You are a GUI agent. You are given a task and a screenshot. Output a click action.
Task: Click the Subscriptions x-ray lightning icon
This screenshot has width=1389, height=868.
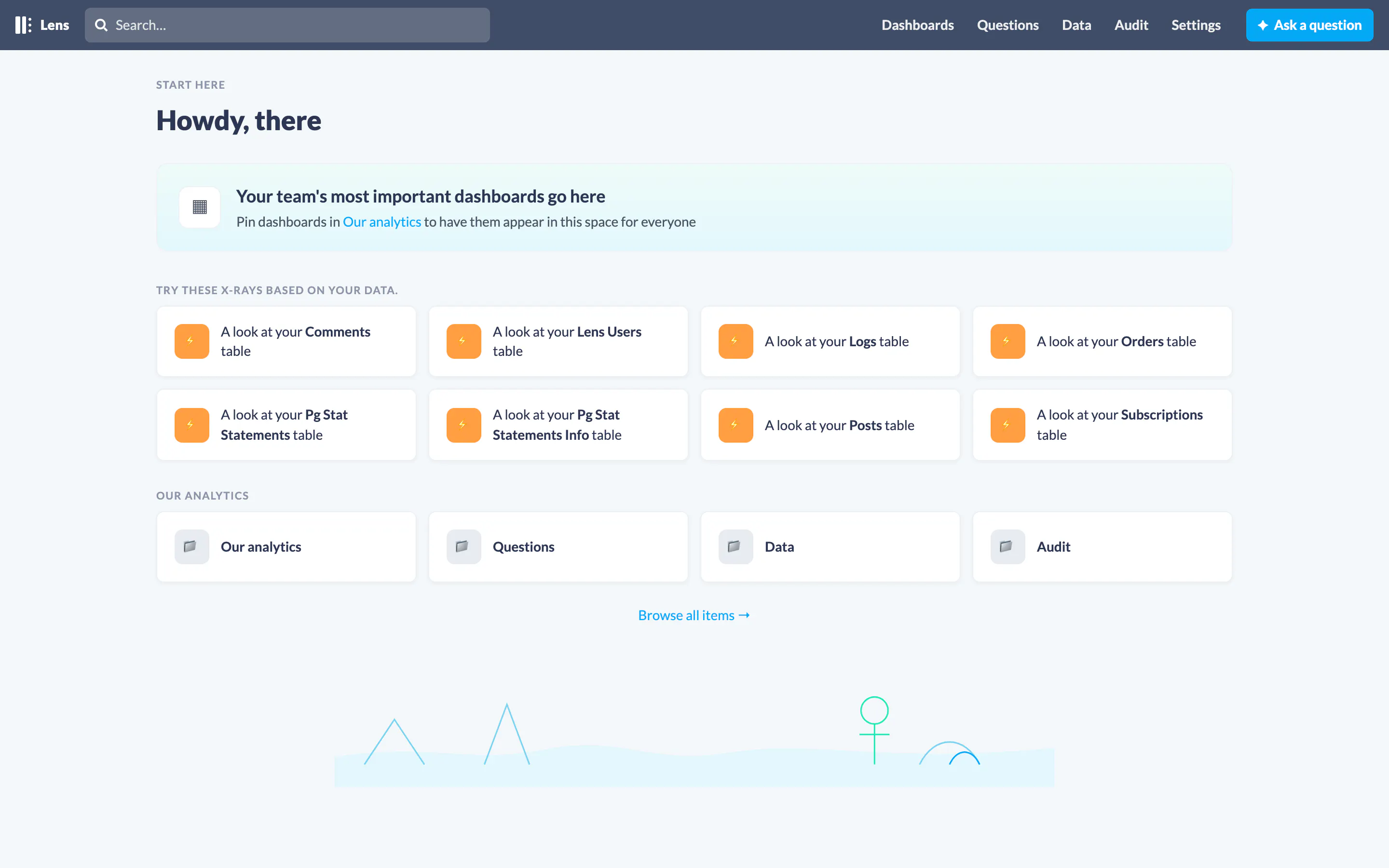(x=1008, y=425)
